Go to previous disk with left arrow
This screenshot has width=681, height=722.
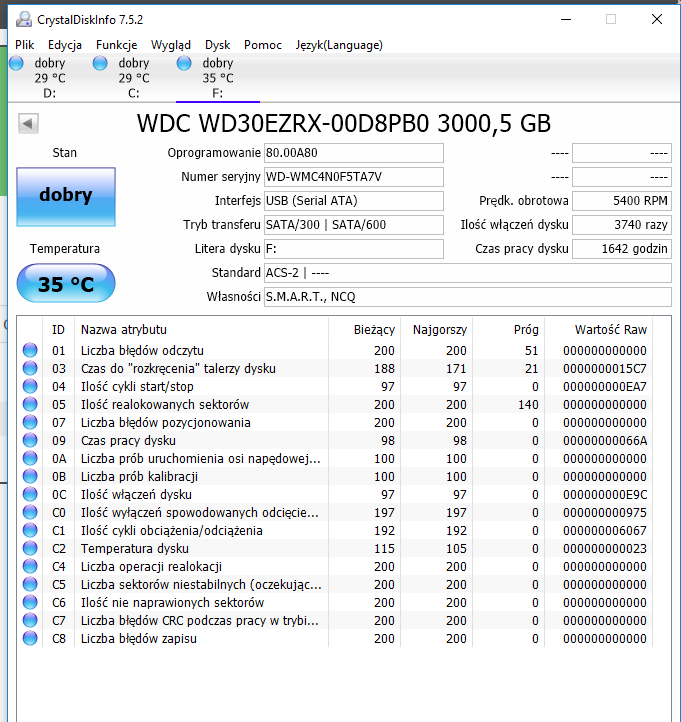[x=28, y=123]
